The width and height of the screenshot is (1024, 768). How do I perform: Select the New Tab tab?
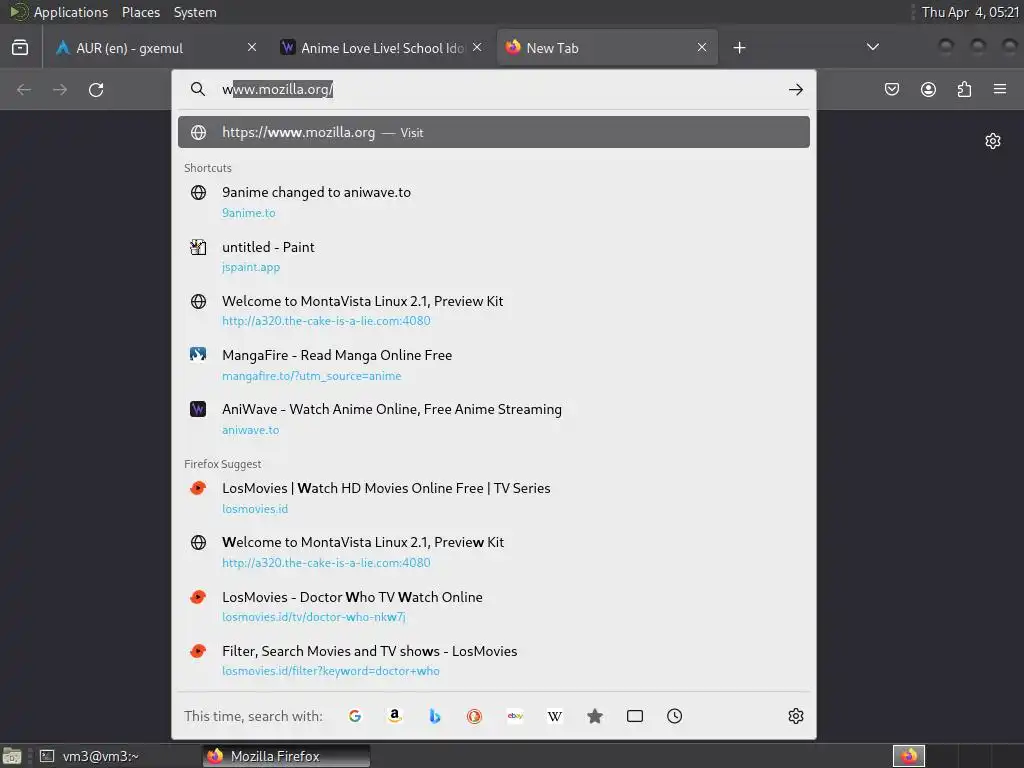(607, 48)
